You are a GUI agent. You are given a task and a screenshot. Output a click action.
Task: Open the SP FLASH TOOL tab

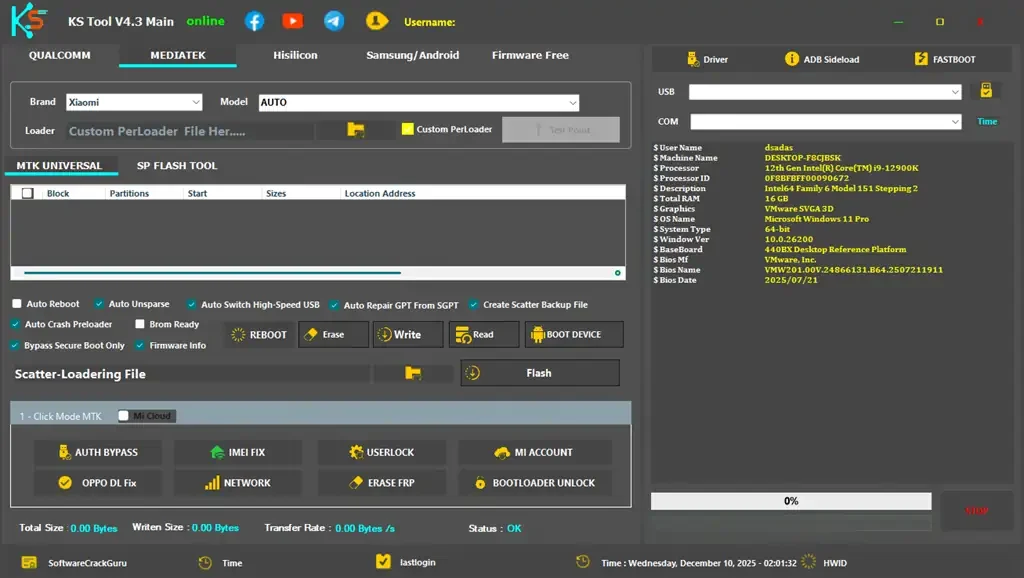click(177, 166)
